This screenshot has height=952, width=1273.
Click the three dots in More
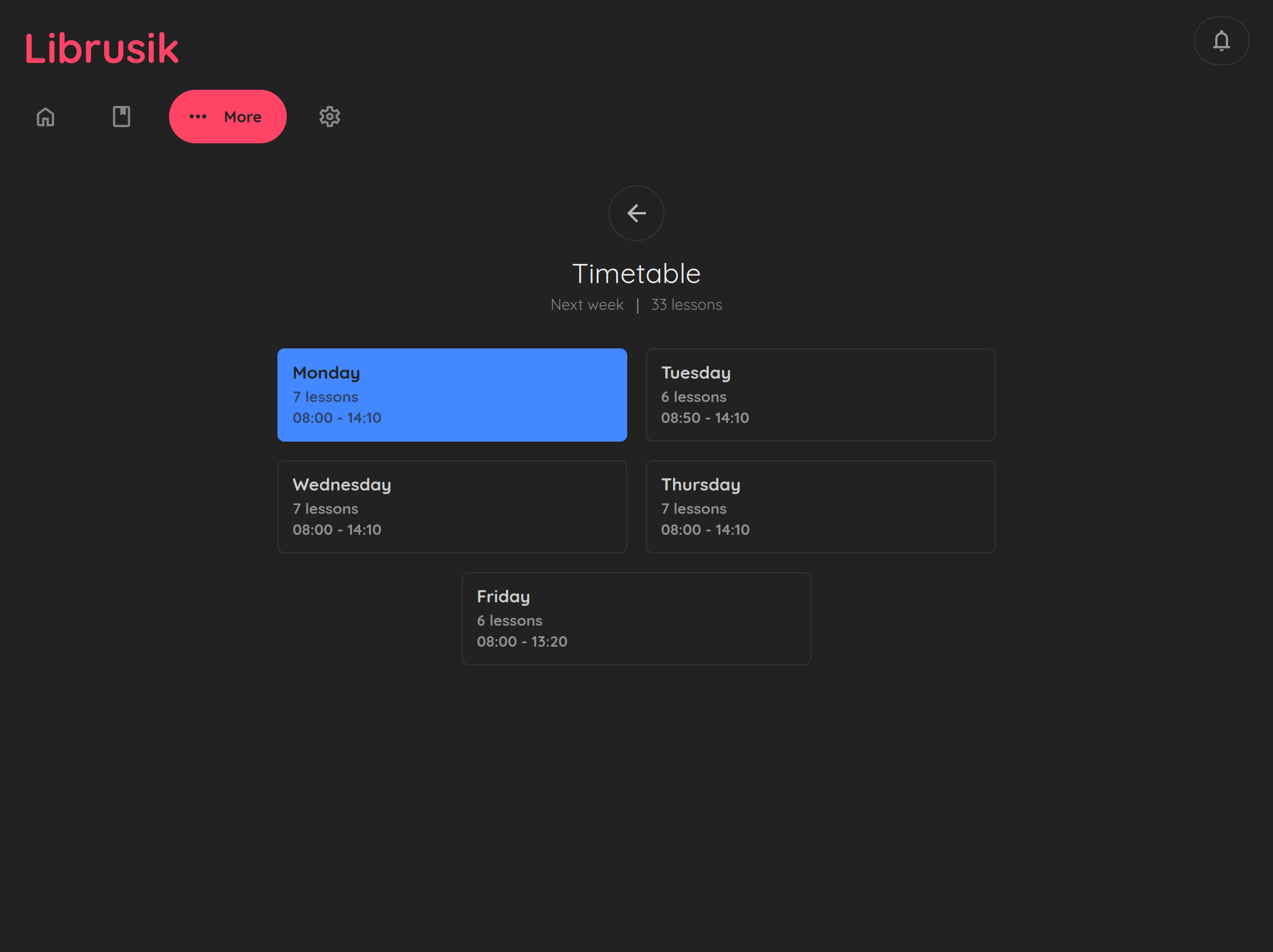coord(198,117)
